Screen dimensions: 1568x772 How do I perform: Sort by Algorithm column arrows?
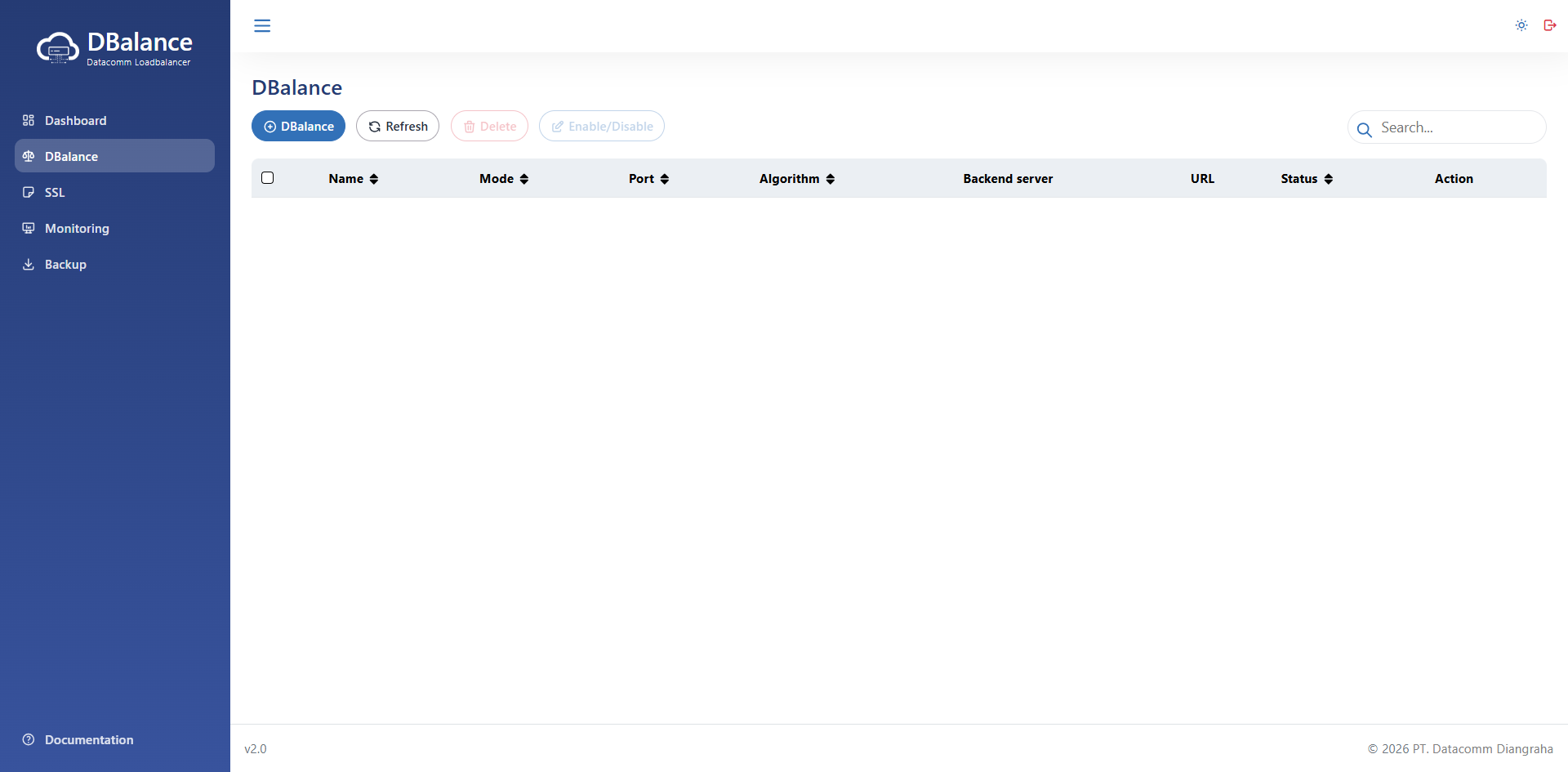(831, 179)
